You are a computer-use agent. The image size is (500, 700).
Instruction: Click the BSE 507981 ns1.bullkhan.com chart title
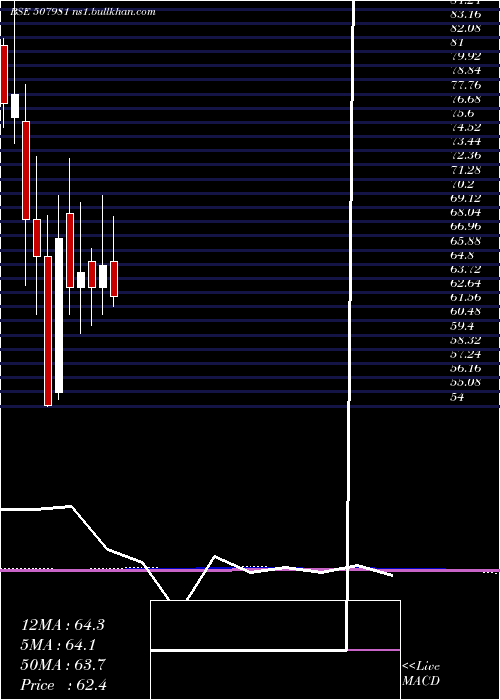tap(83, 12)
